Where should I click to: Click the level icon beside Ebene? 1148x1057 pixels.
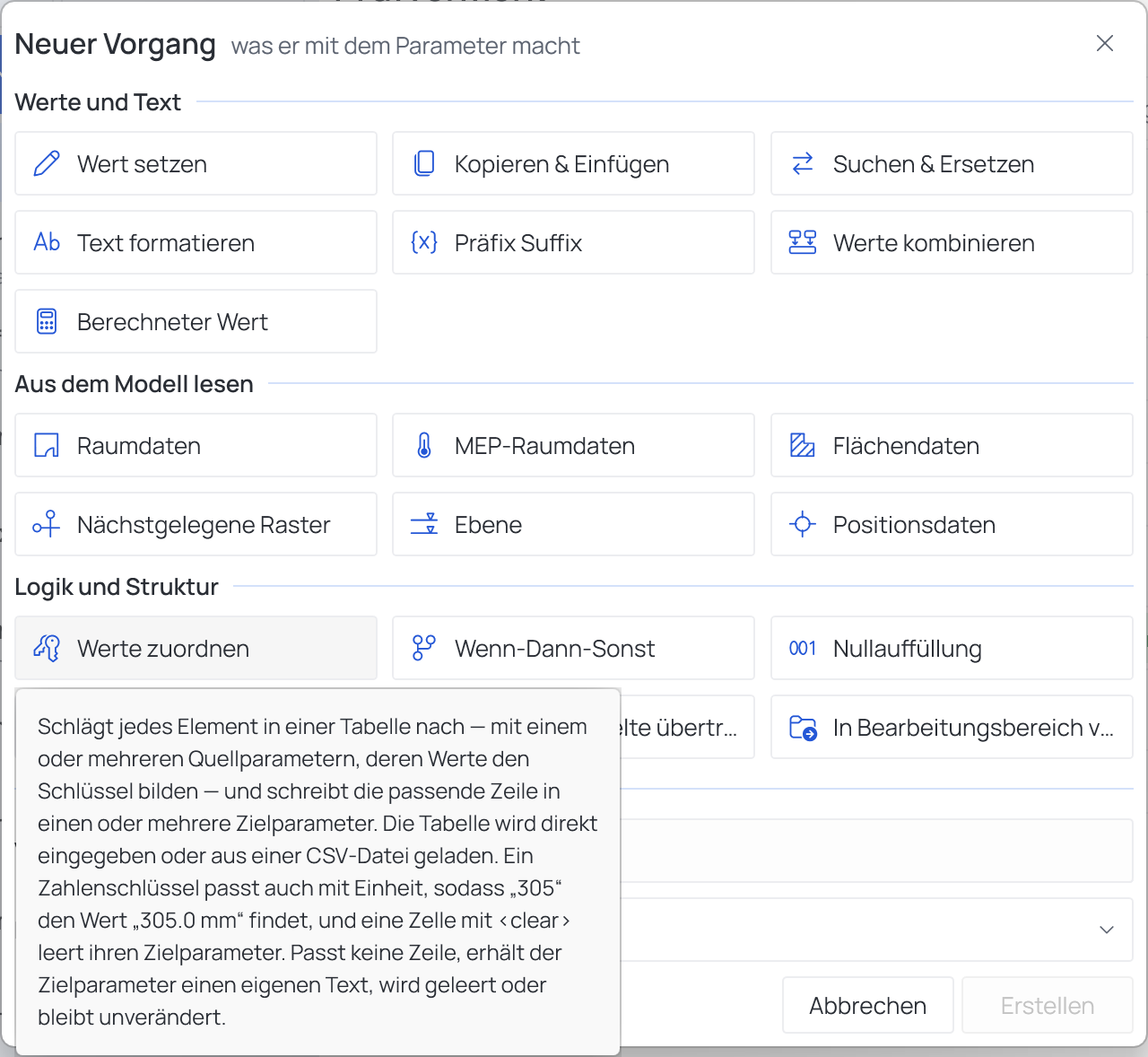click(x=424, y=524)
